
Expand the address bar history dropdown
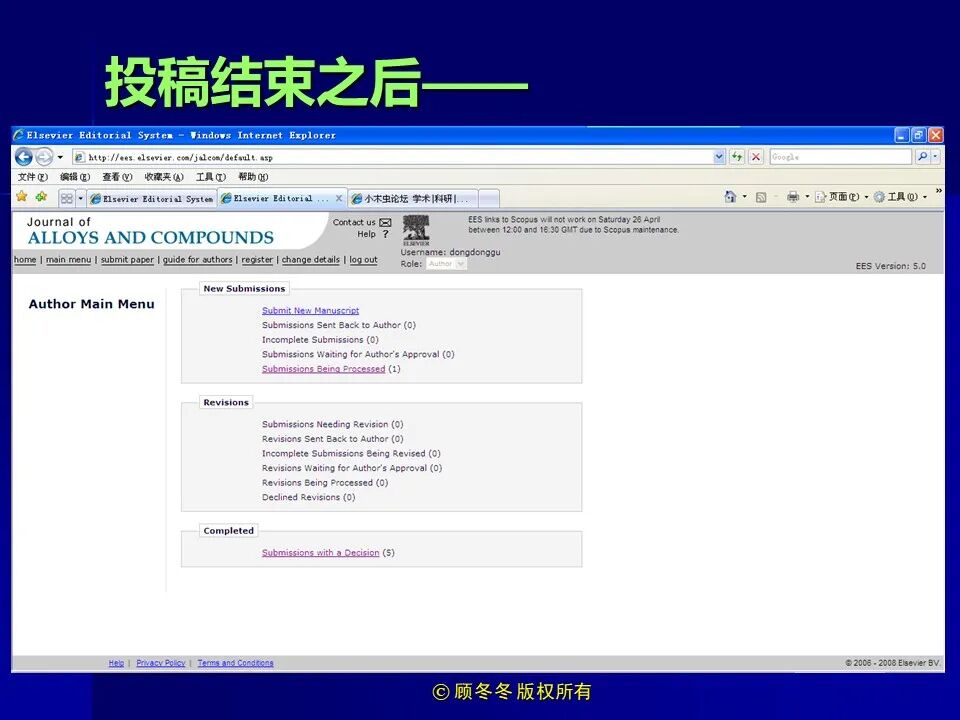(x=719, y=157)
